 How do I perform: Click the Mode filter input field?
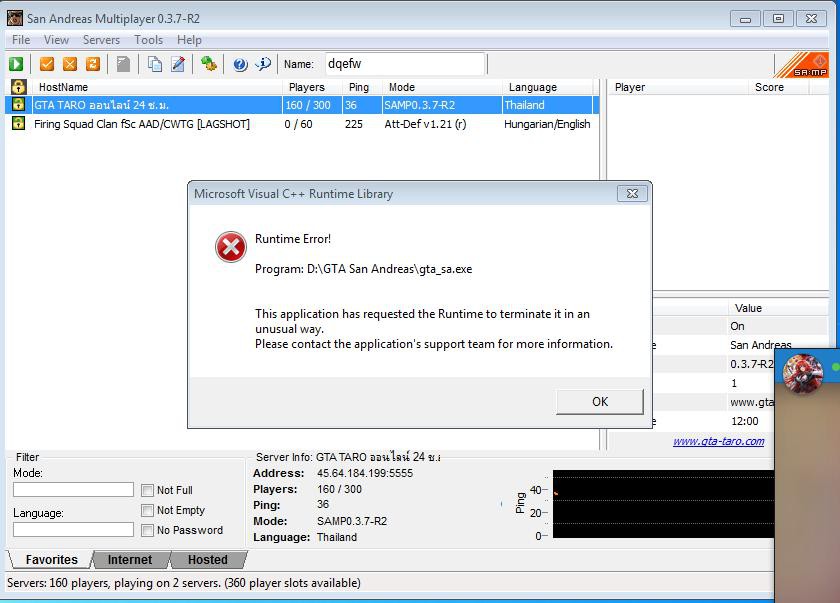click(73, 489)
